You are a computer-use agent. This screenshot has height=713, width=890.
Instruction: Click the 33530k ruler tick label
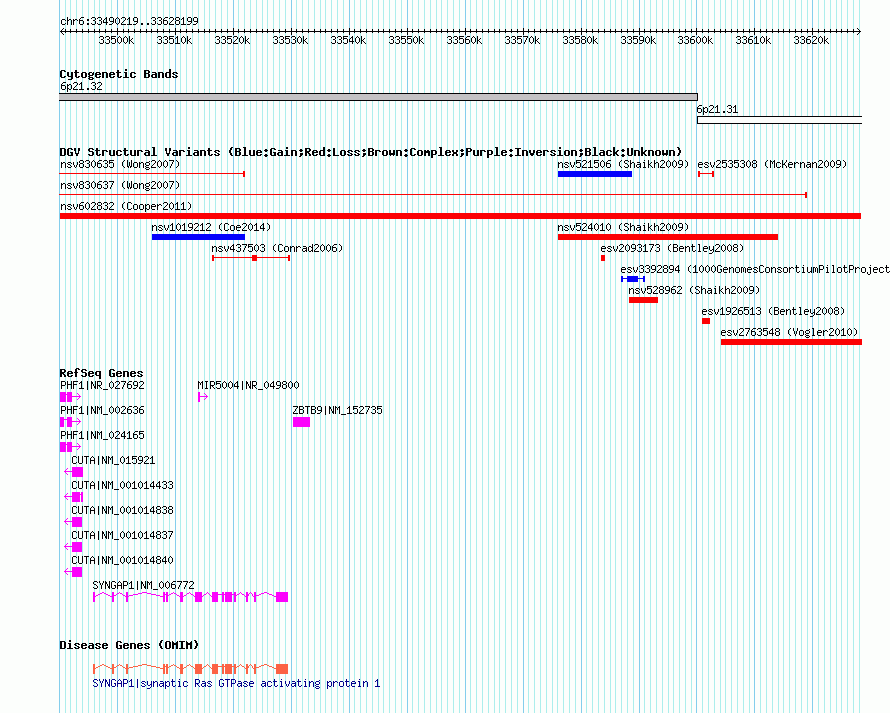(x=290, y=40)
